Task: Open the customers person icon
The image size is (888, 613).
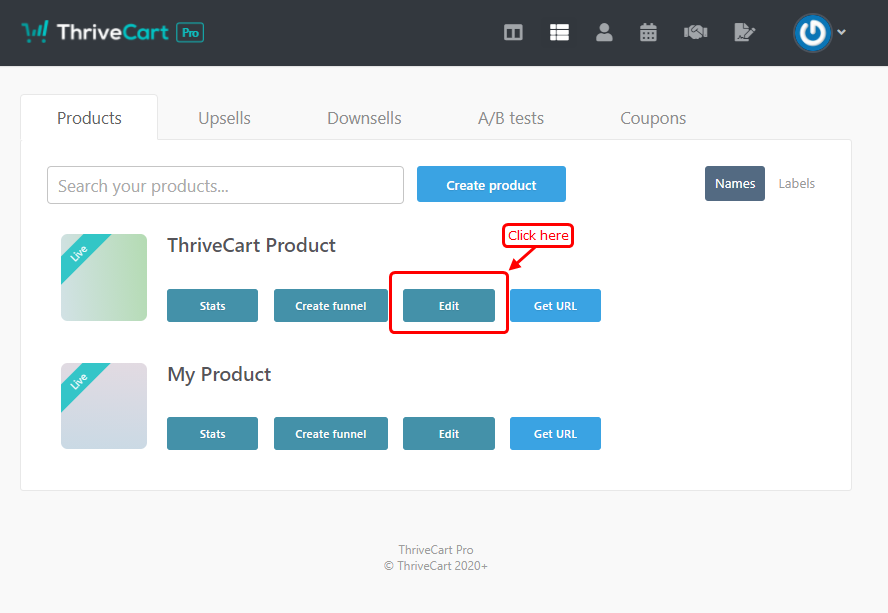Action: point(604,33)
